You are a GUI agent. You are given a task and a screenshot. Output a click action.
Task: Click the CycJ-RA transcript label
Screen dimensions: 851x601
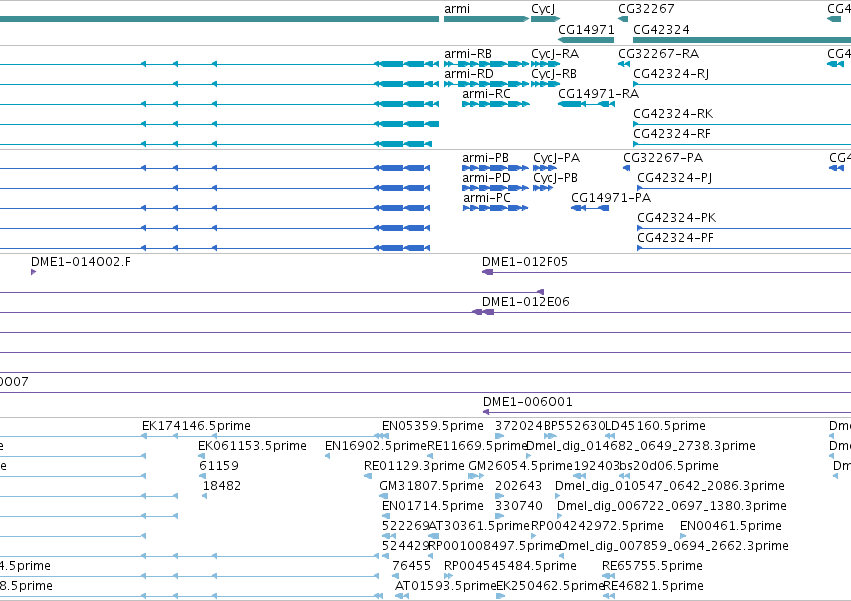pyautogui.click(x=555, y=54)
